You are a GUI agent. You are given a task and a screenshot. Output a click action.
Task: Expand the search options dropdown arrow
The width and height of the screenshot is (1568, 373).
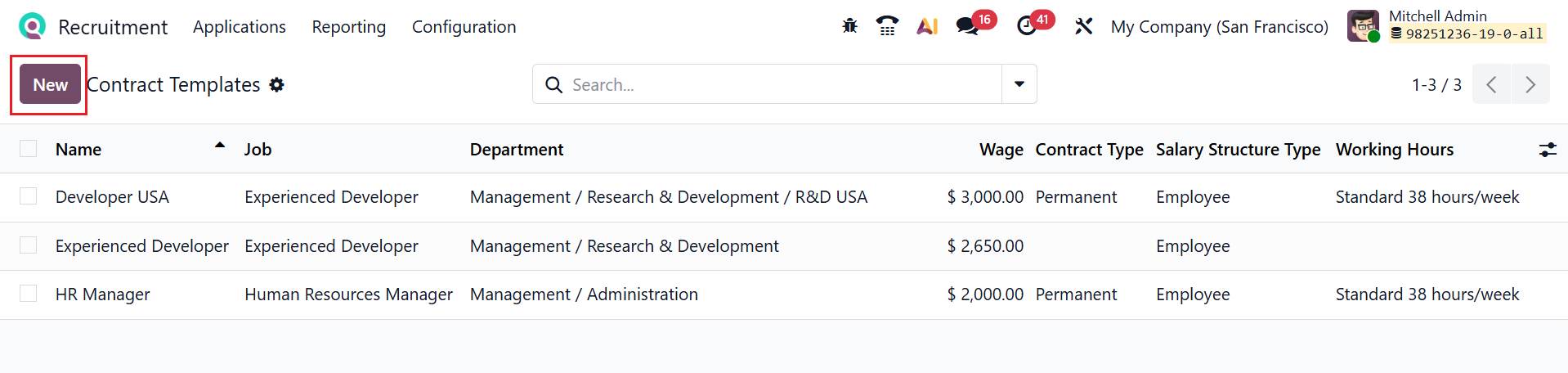1019,84
